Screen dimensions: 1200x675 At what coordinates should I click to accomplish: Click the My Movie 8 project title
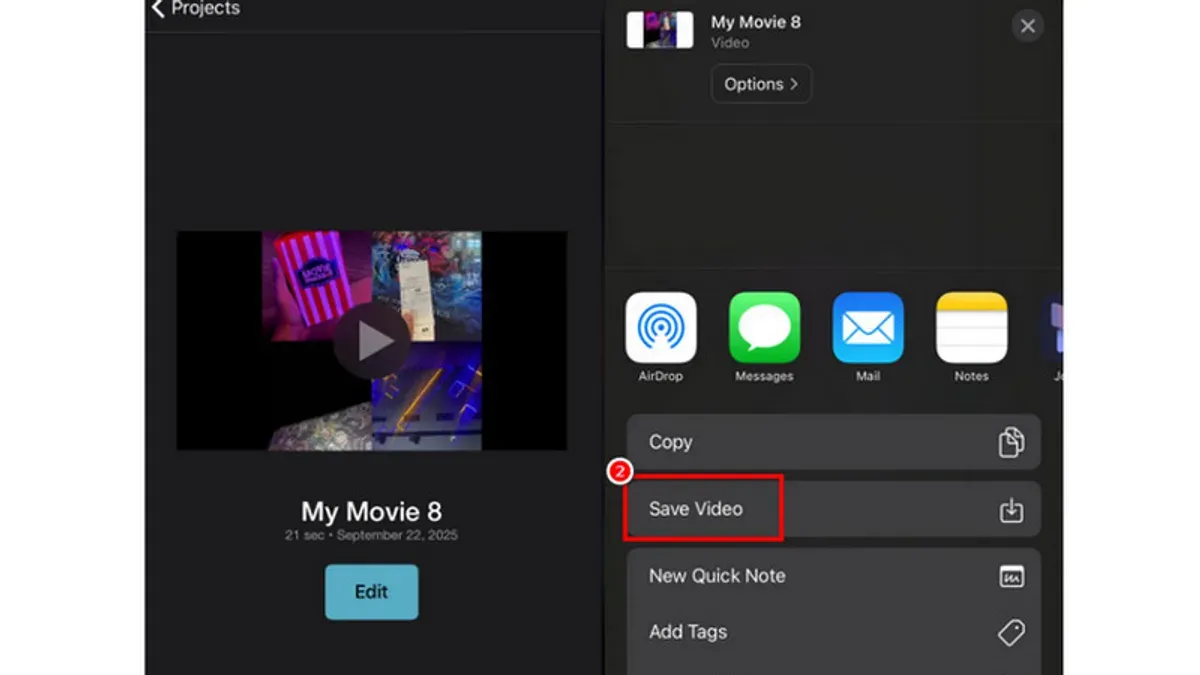click(371, 512)
